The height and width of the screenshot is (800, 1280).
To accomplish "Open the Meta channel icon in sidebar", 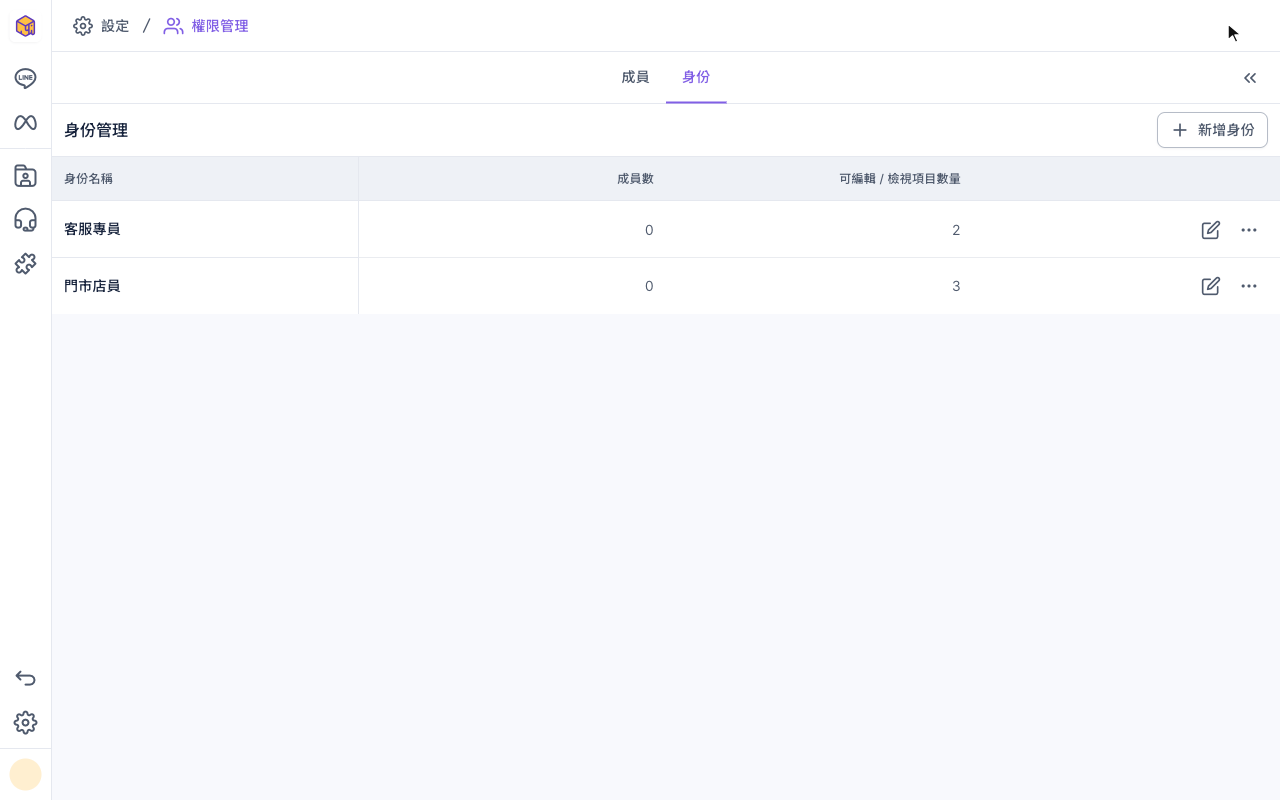I will tap(25, 122).
